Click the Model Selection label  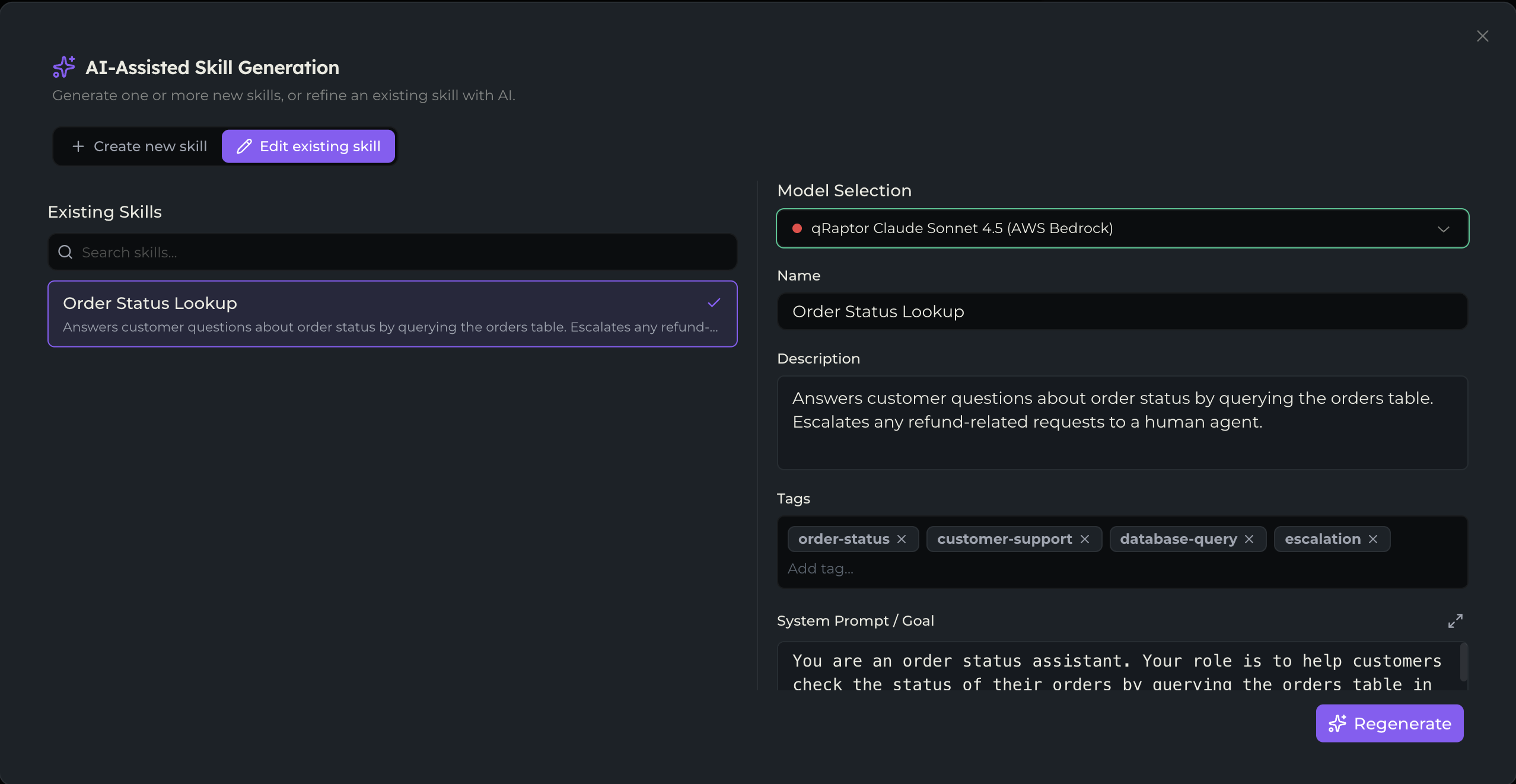point(844,190)
